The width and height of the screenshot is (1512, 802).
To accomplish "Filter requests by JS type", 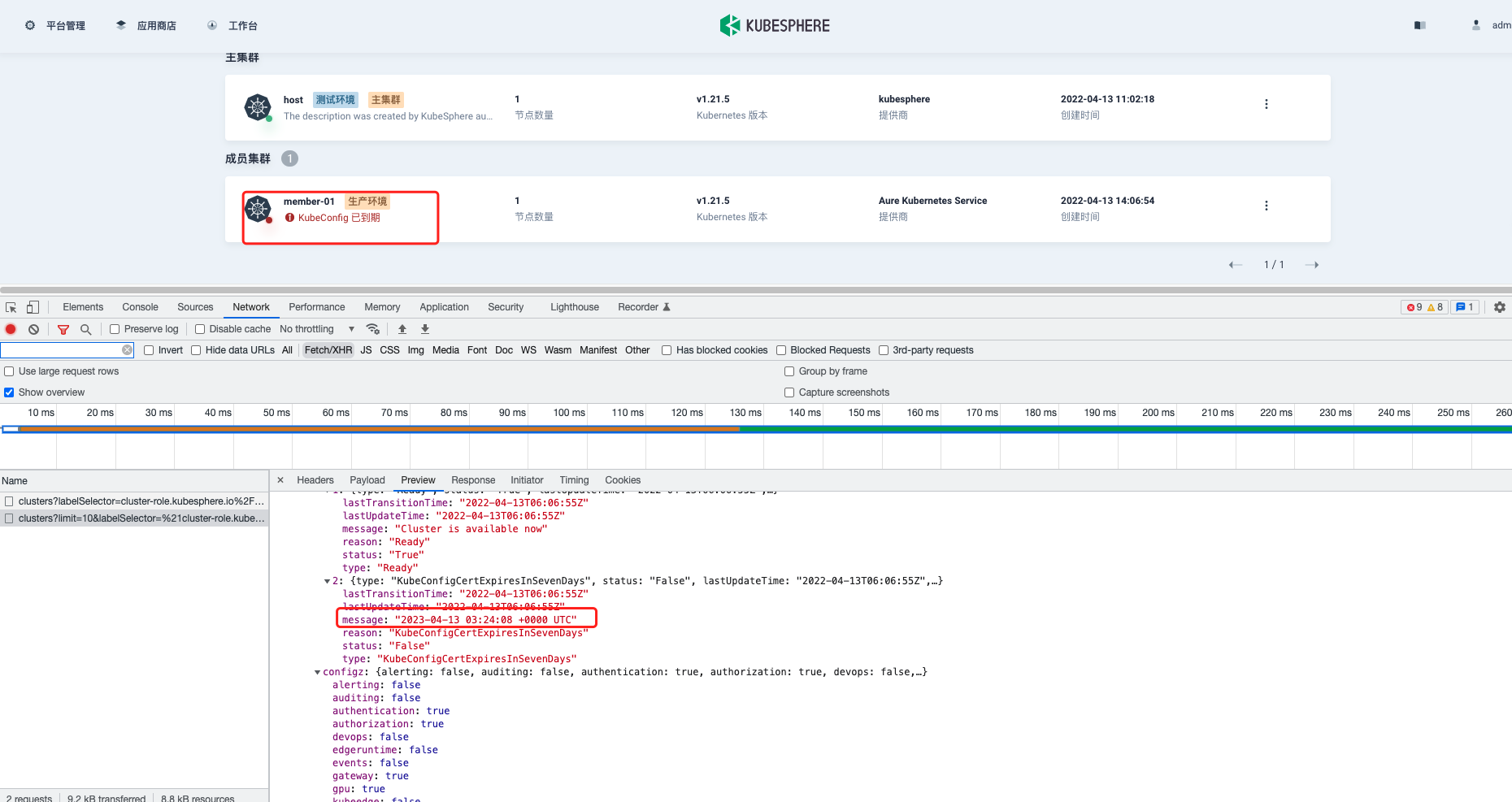I will (x=366, y=350).
